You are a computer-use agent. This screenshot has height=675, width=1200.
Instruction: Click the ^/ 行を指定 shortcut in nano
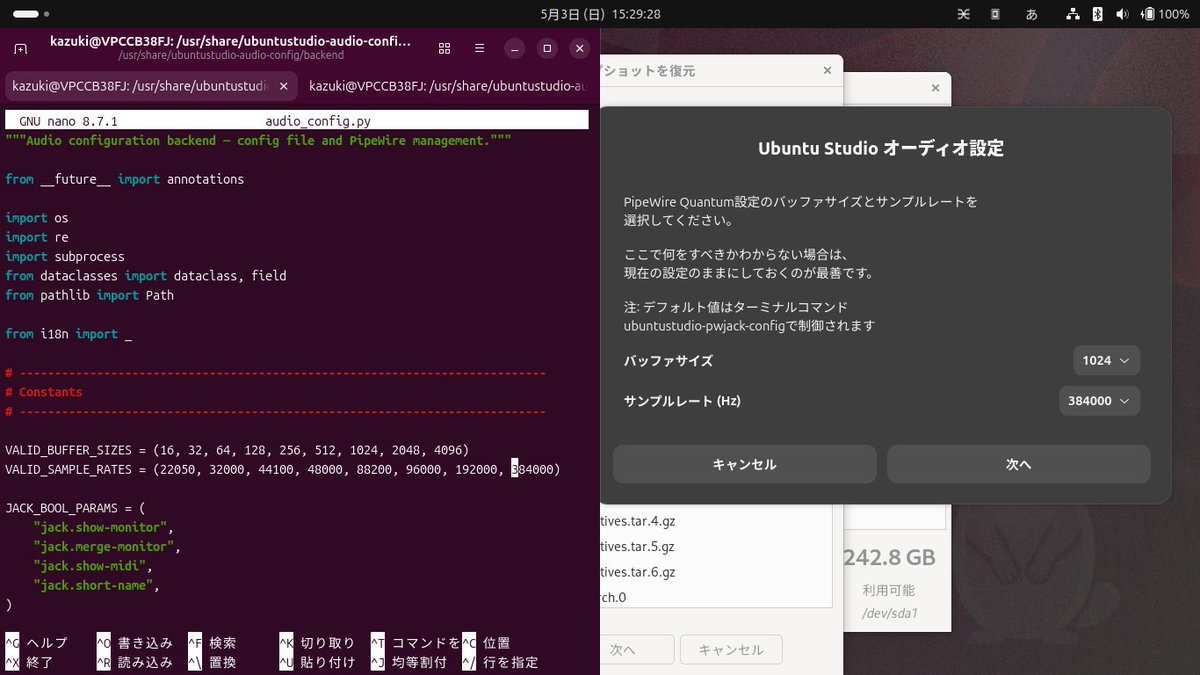click(x=500, y=662)
